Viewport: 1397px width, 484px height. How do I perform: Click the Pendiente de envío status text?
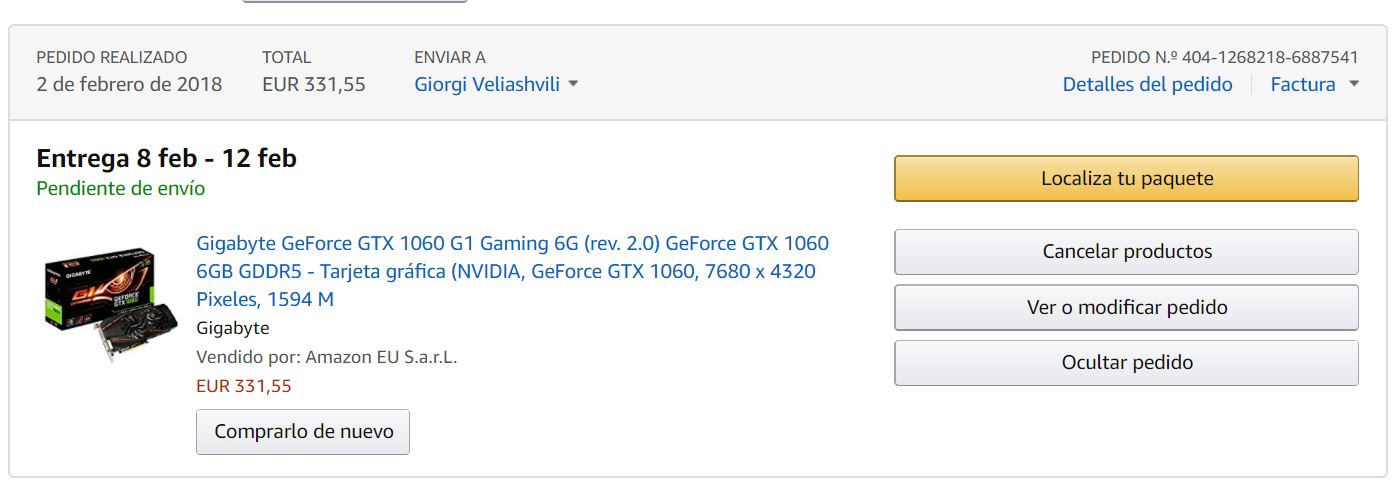[x=121, y=188]
